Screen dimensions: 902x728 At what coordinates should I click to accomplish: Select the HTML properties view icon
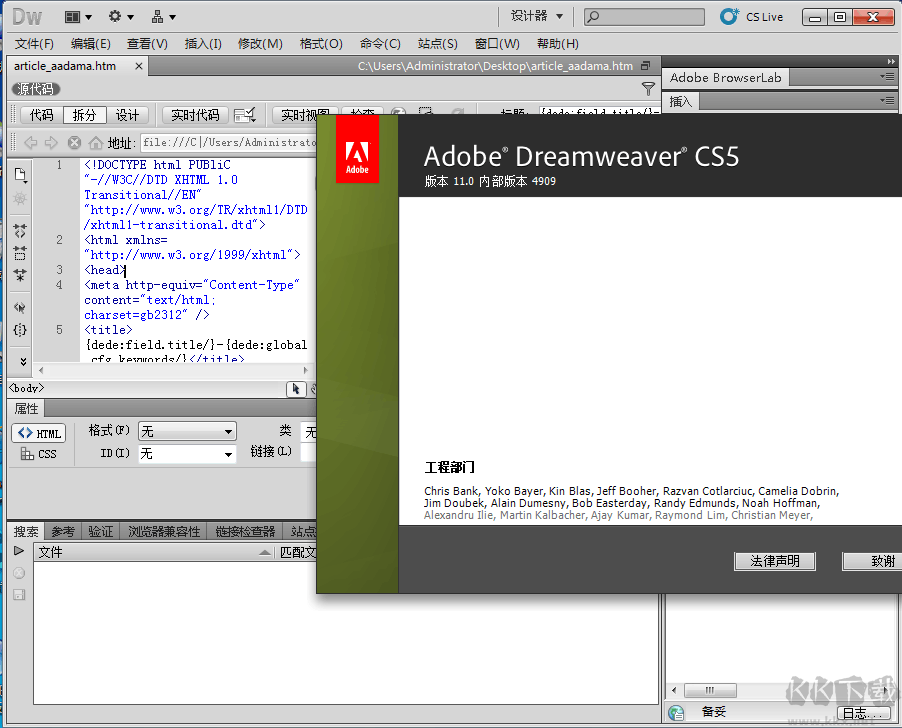(39, 432)
